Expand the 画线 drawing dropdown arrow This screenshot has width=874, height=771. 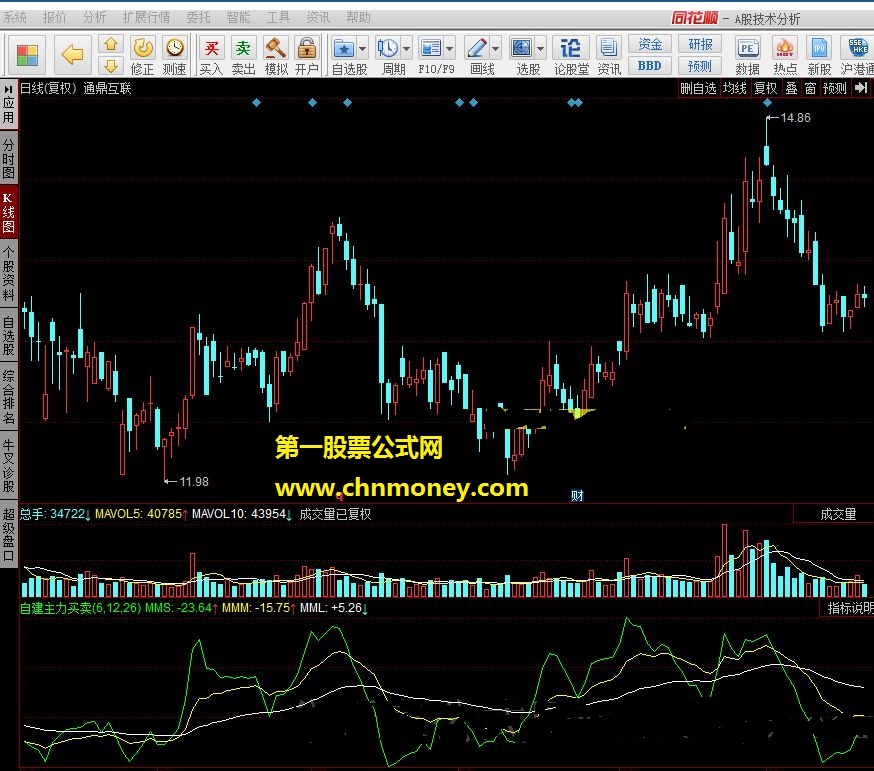point(496,49)
